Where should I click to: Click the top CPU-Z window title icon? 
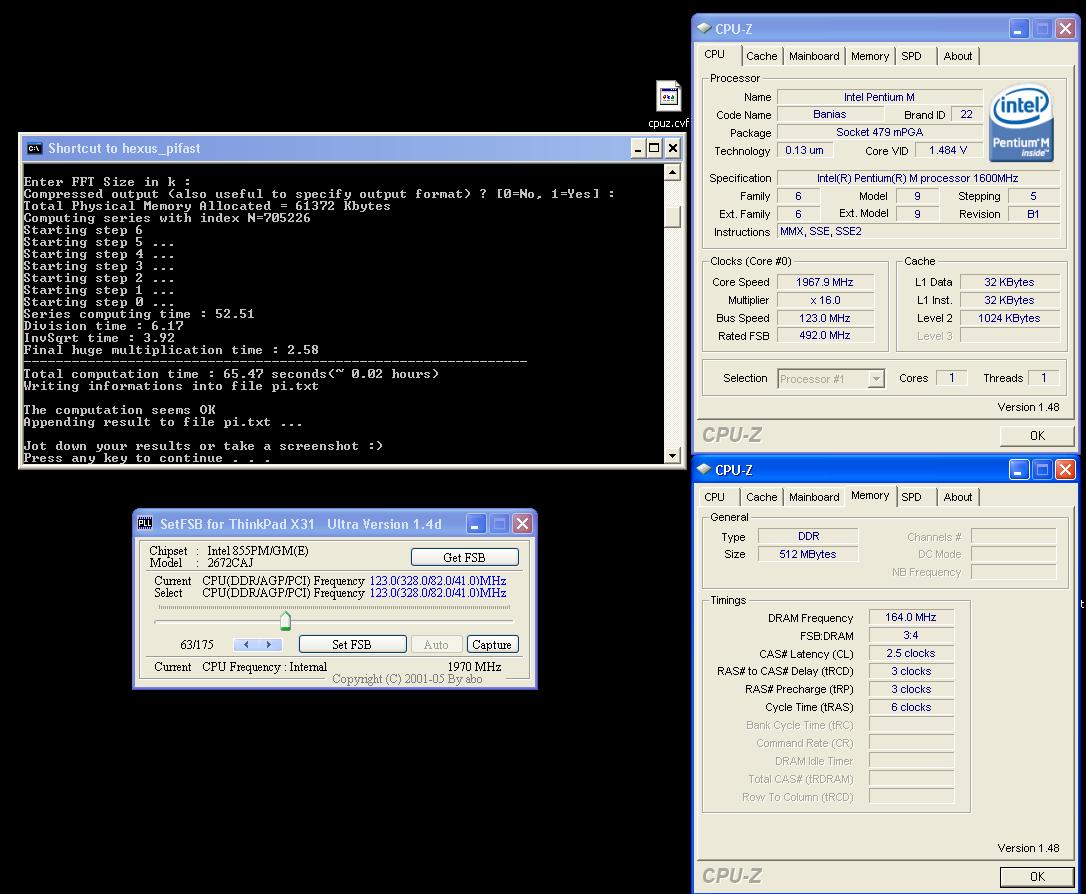[704, 28]
